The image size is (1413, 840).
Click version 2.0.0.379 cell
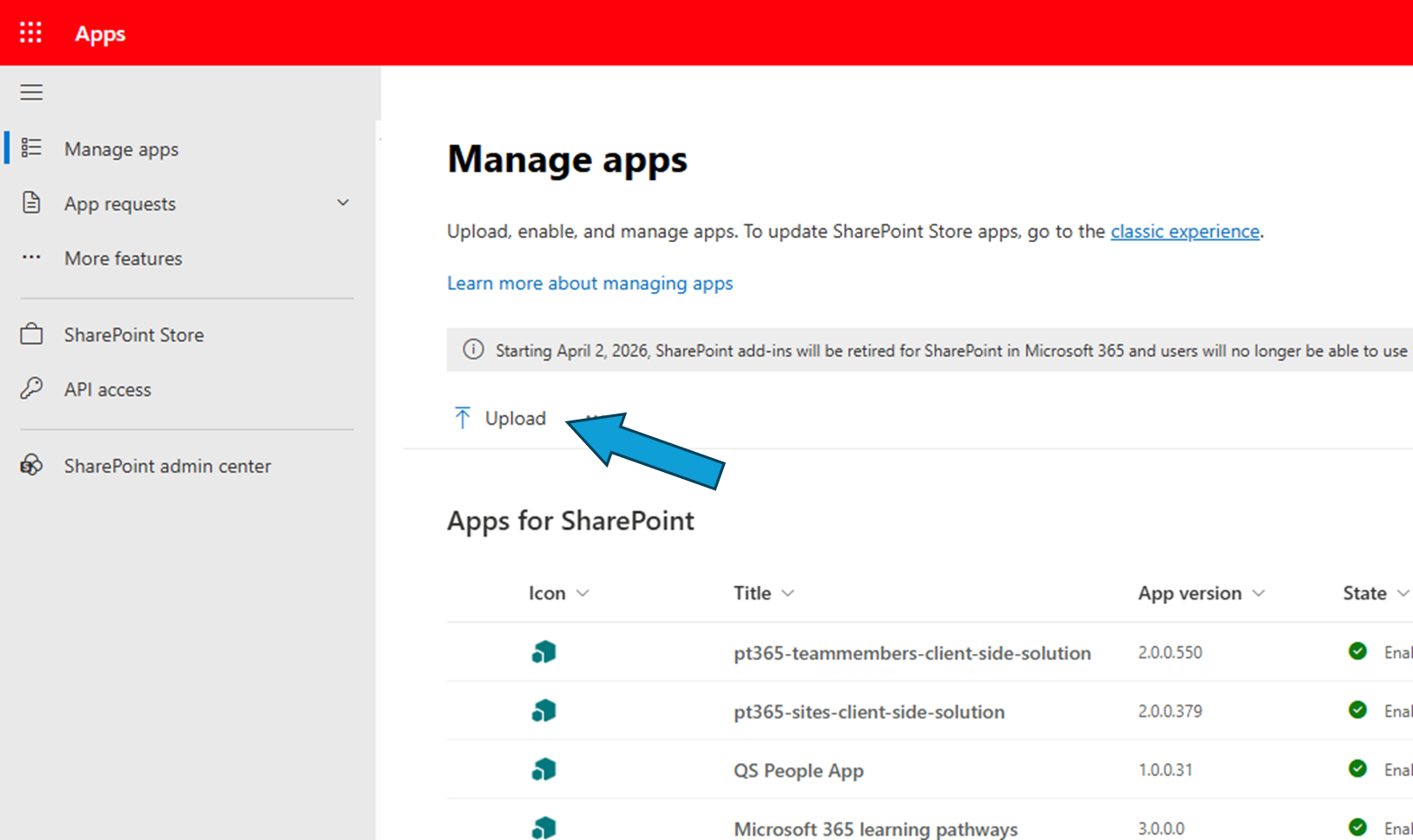(x=1170, y=712)
